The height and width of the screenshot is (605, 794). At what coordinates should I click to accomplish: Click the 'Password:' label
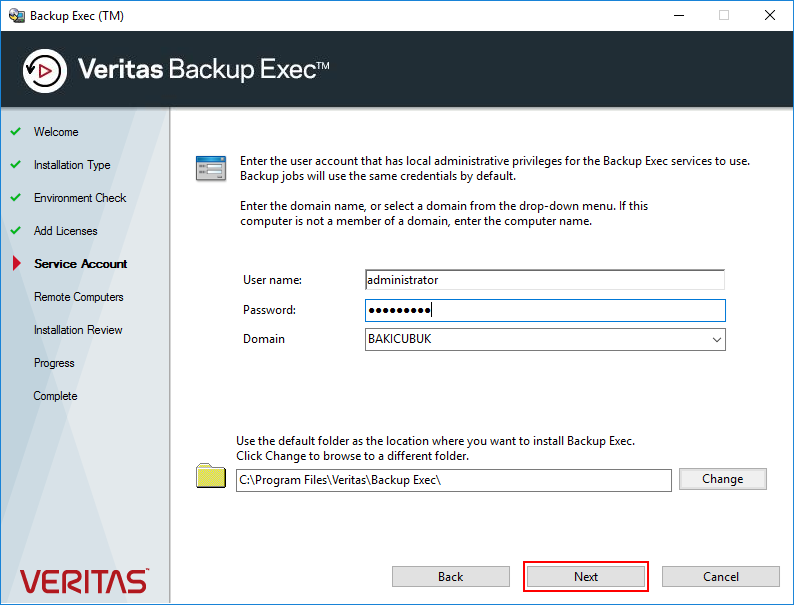point(269,310)
